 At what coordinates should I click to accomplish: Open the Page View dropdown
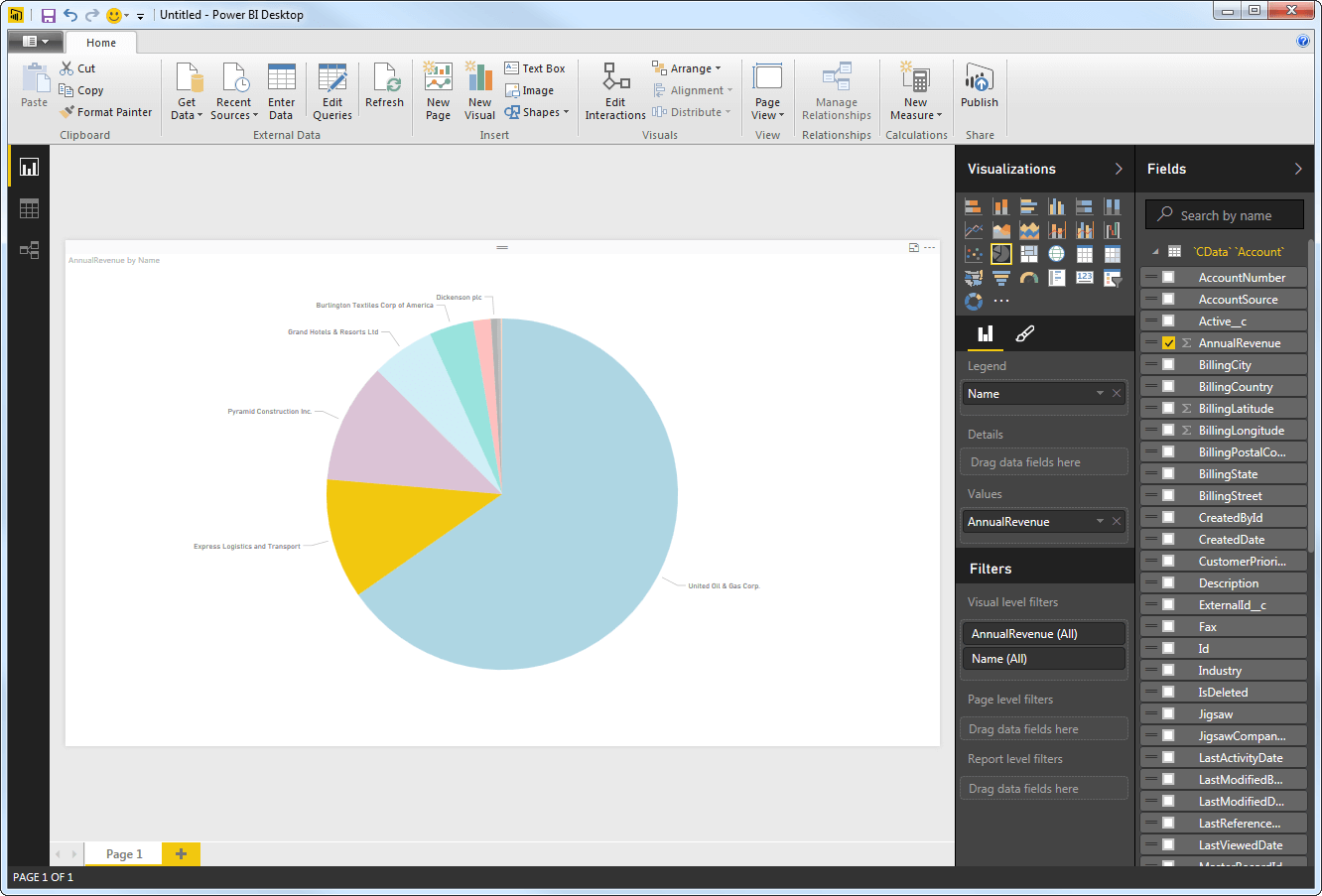click(x=767, y=92)
